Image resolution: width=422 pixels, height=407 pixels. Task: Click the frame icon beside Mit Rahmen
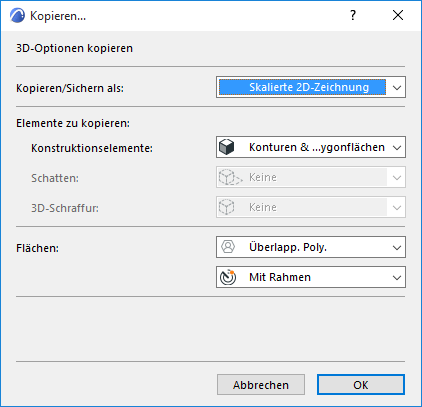[228, 277]
